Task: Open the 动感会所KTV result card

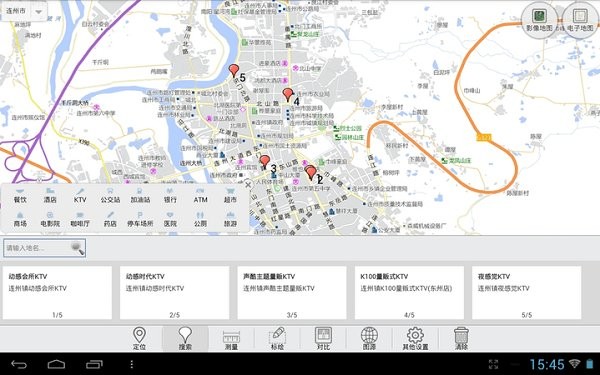Action: click(57, 293)
